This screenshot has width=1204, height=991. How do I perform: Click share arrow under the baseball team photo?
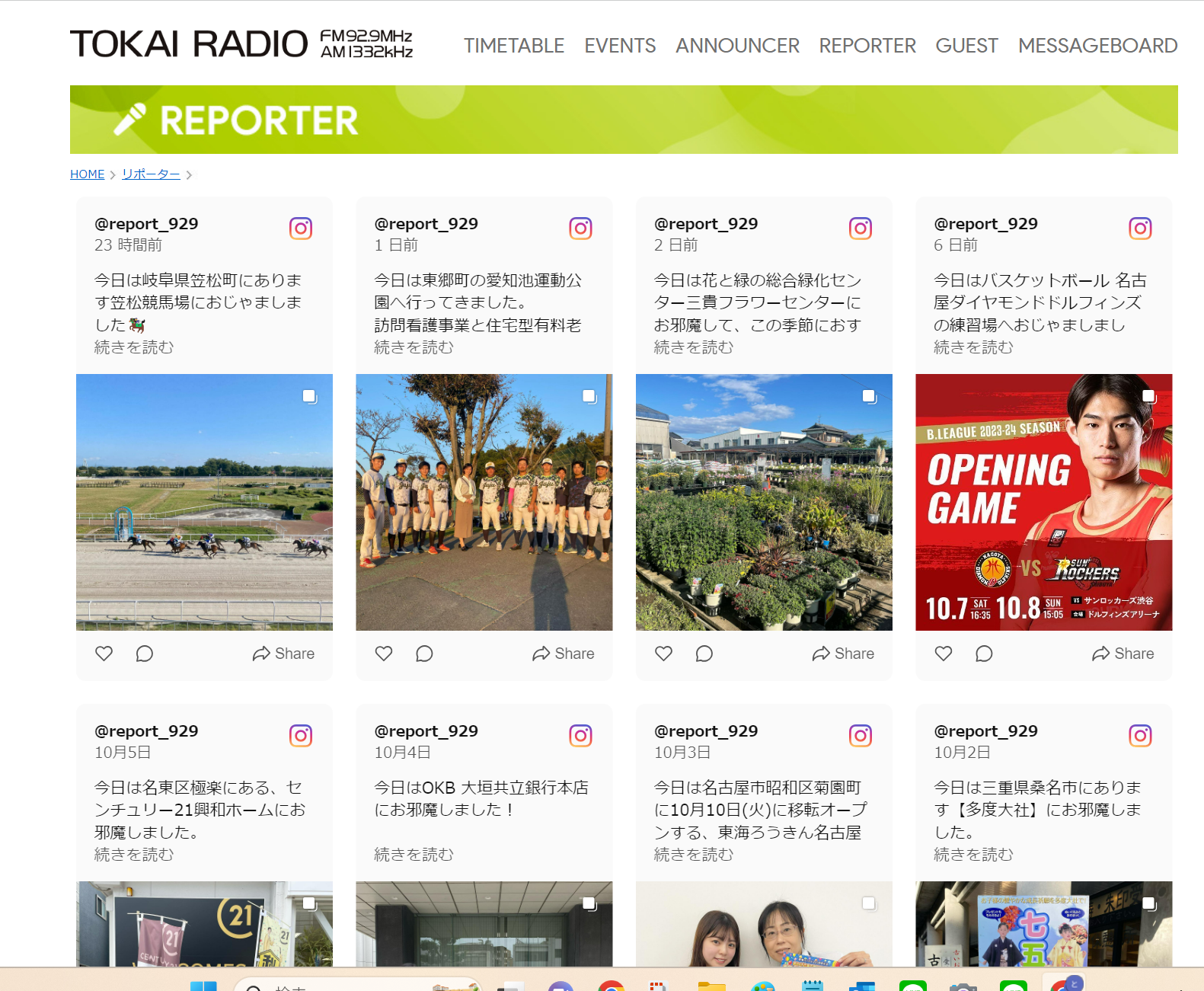coord(563,654)
